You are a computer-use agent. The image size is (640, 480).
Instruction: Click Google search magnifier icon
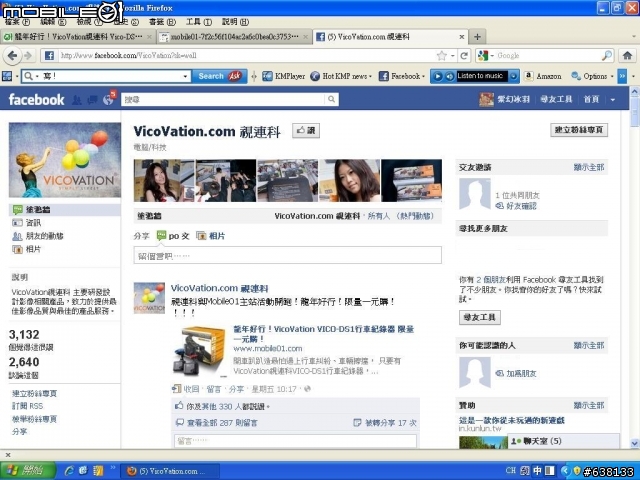click(x=607, y=56)
